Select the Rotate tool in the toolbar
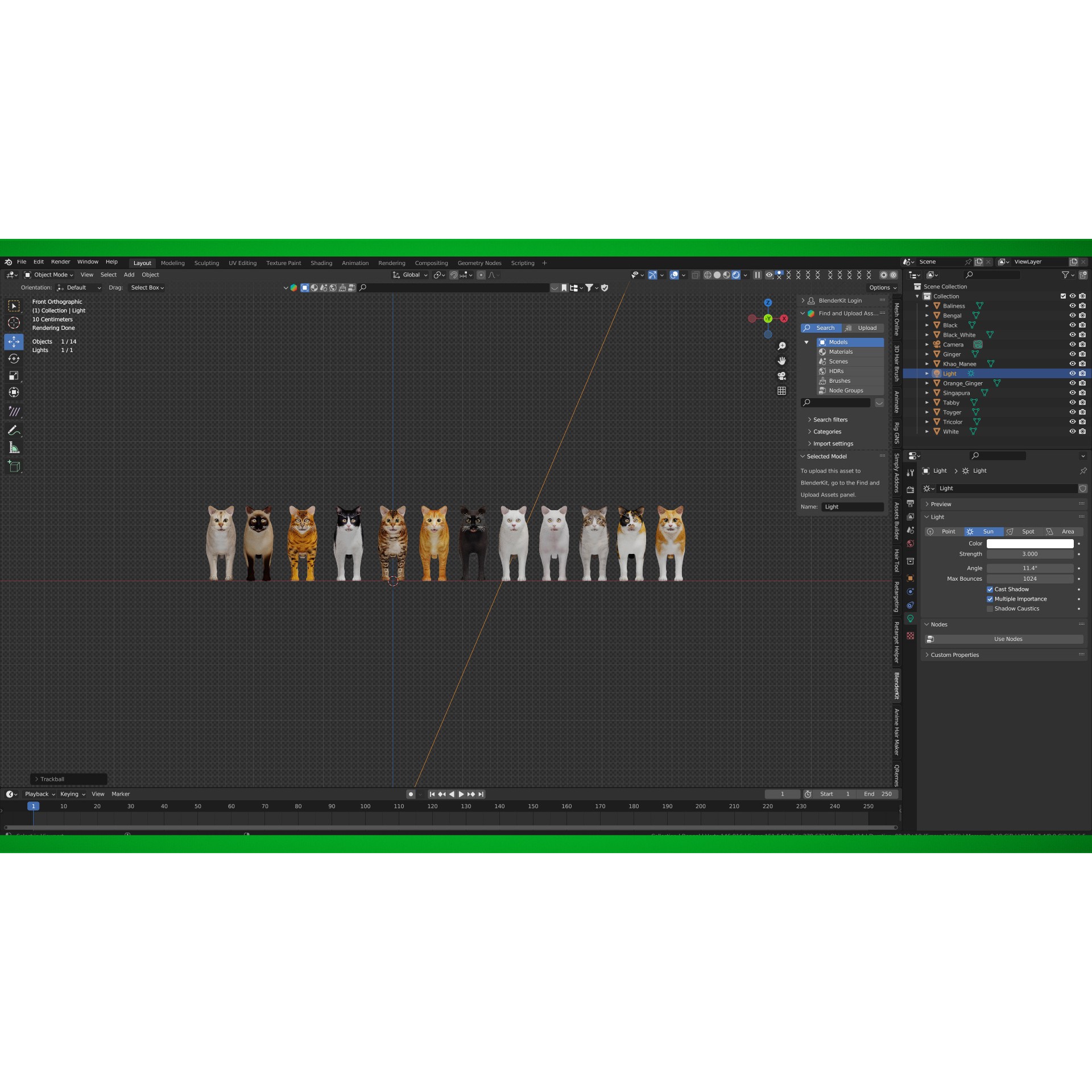 pos(14,358)
